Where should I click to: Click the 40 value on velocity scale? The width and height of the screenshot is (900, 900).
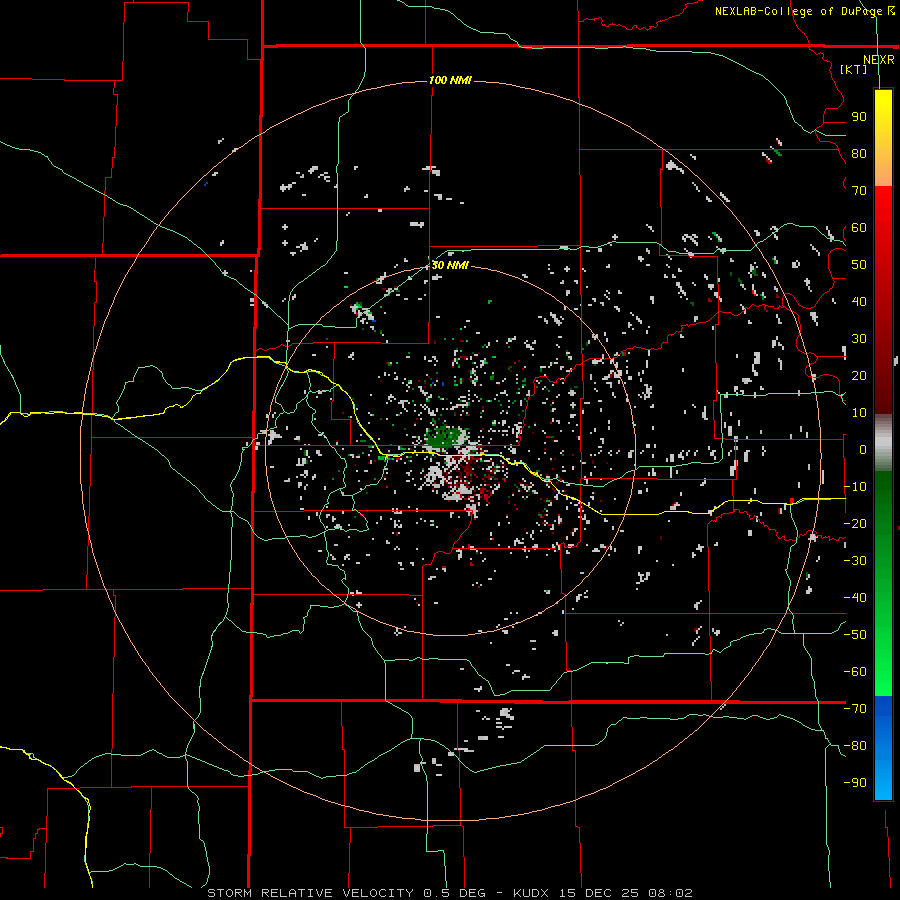coord(859,301)
